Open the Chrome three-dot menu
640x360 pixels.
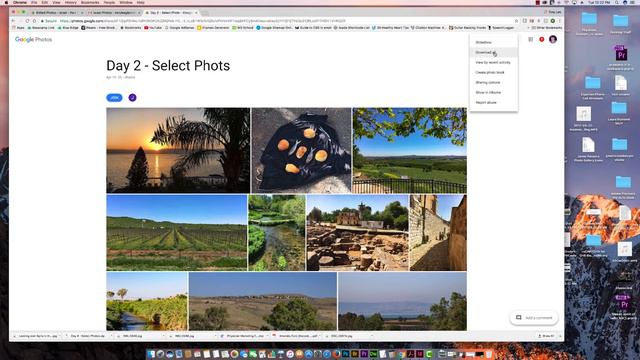click(x=560, y=21)
